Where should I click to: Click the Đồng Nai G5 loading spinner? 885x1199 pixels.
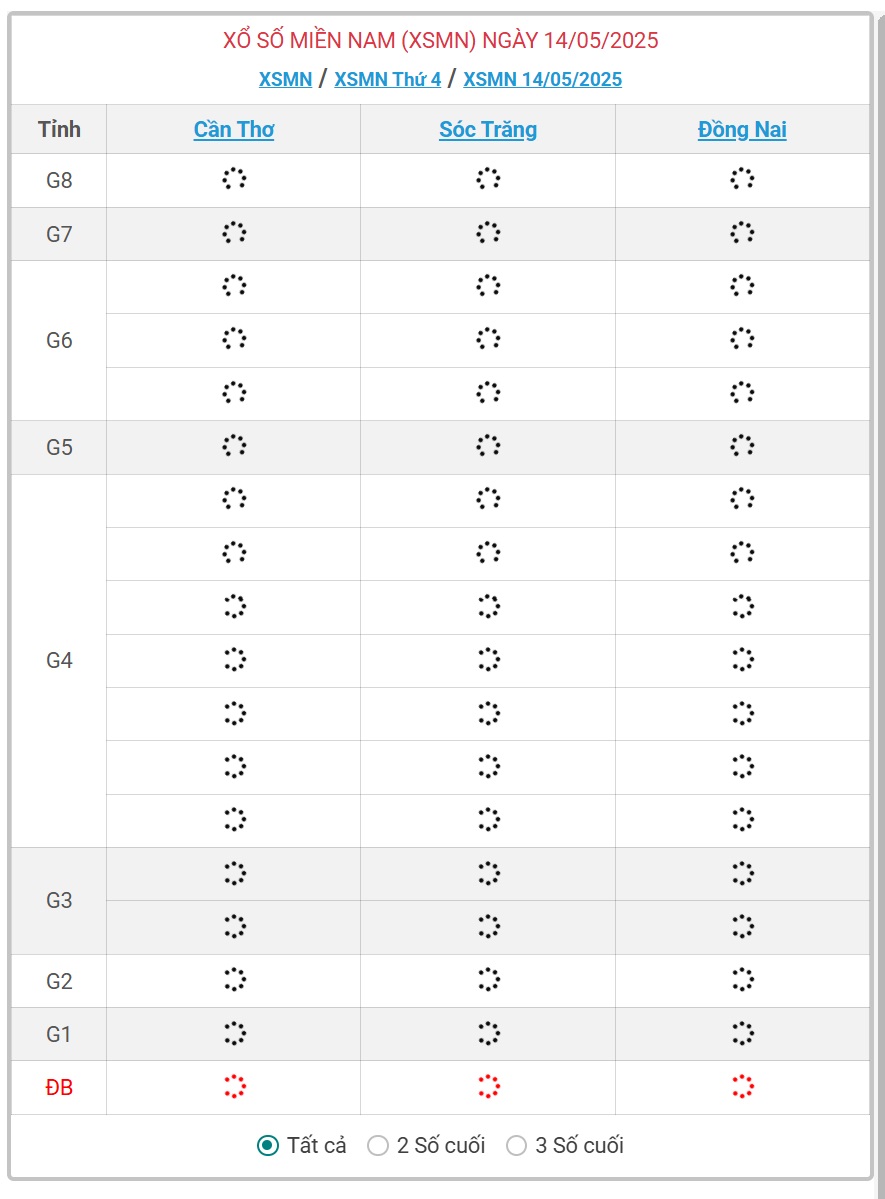pos(742,446)
